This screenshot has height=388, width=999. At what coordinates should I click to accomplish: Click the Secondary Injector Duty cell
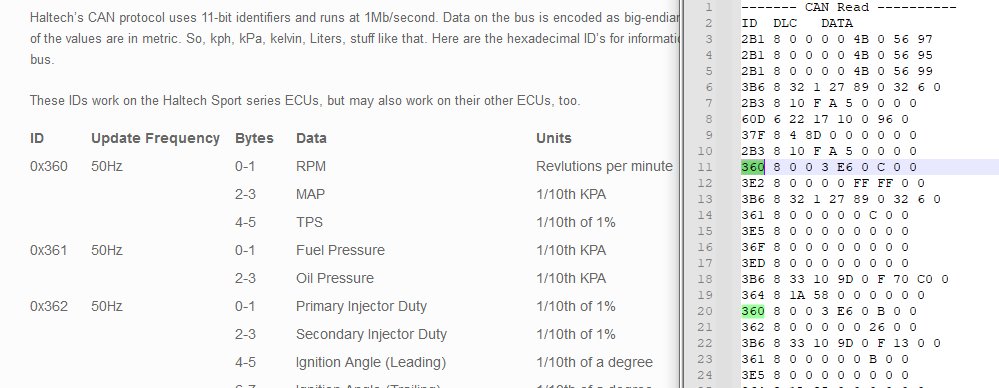pyautogui.click(x=371, y=334)
